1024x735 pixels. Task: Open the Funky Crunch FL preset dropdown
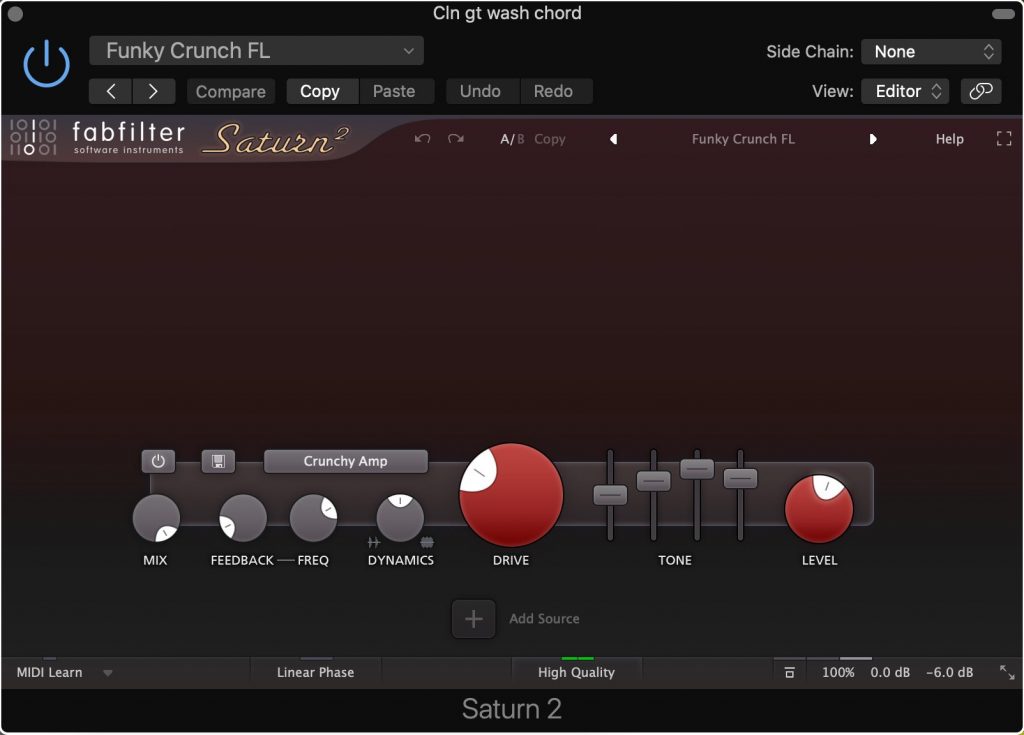coord(256,51)
